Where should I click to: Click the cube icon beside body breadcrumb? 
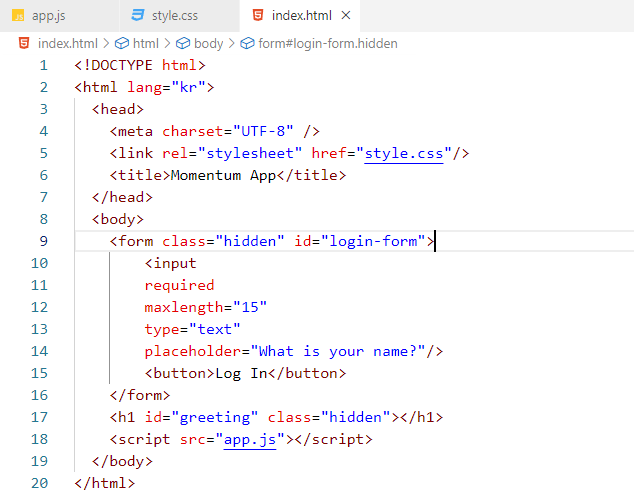183,43
